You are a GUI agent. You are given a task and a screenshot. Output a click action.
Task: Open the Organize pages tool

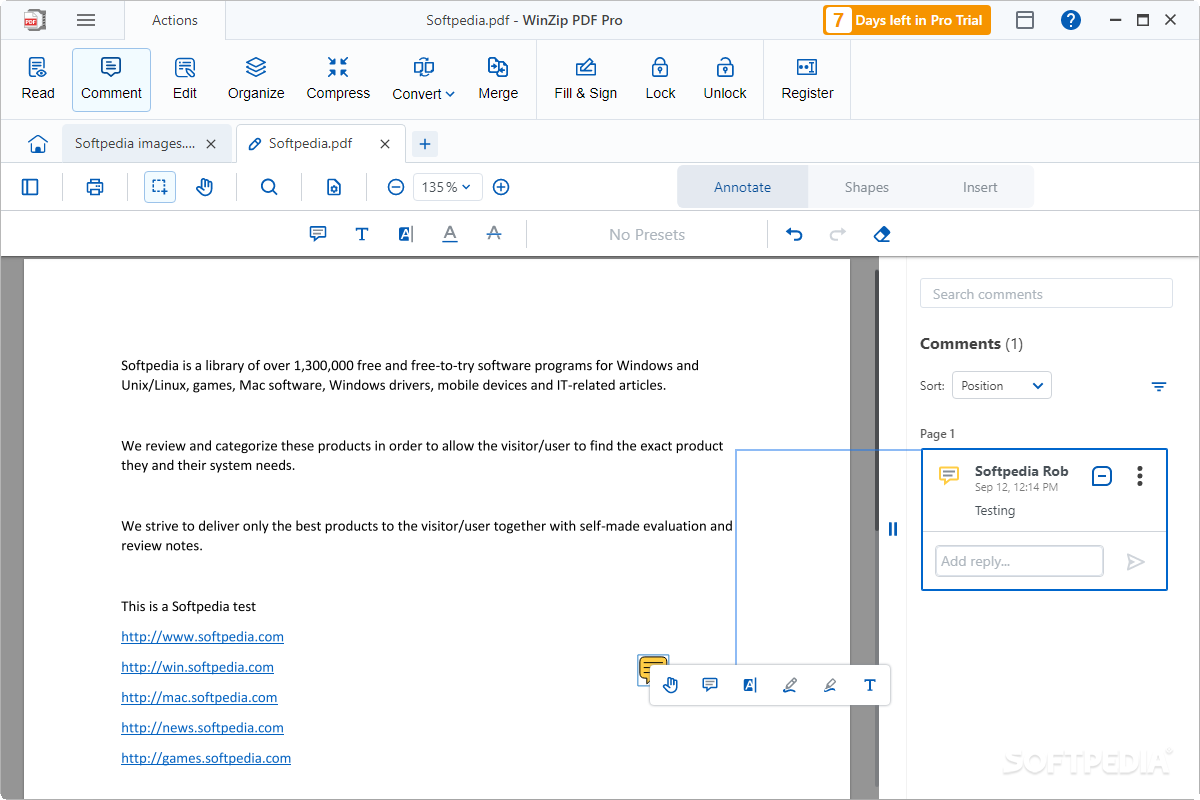pos(256,79)
